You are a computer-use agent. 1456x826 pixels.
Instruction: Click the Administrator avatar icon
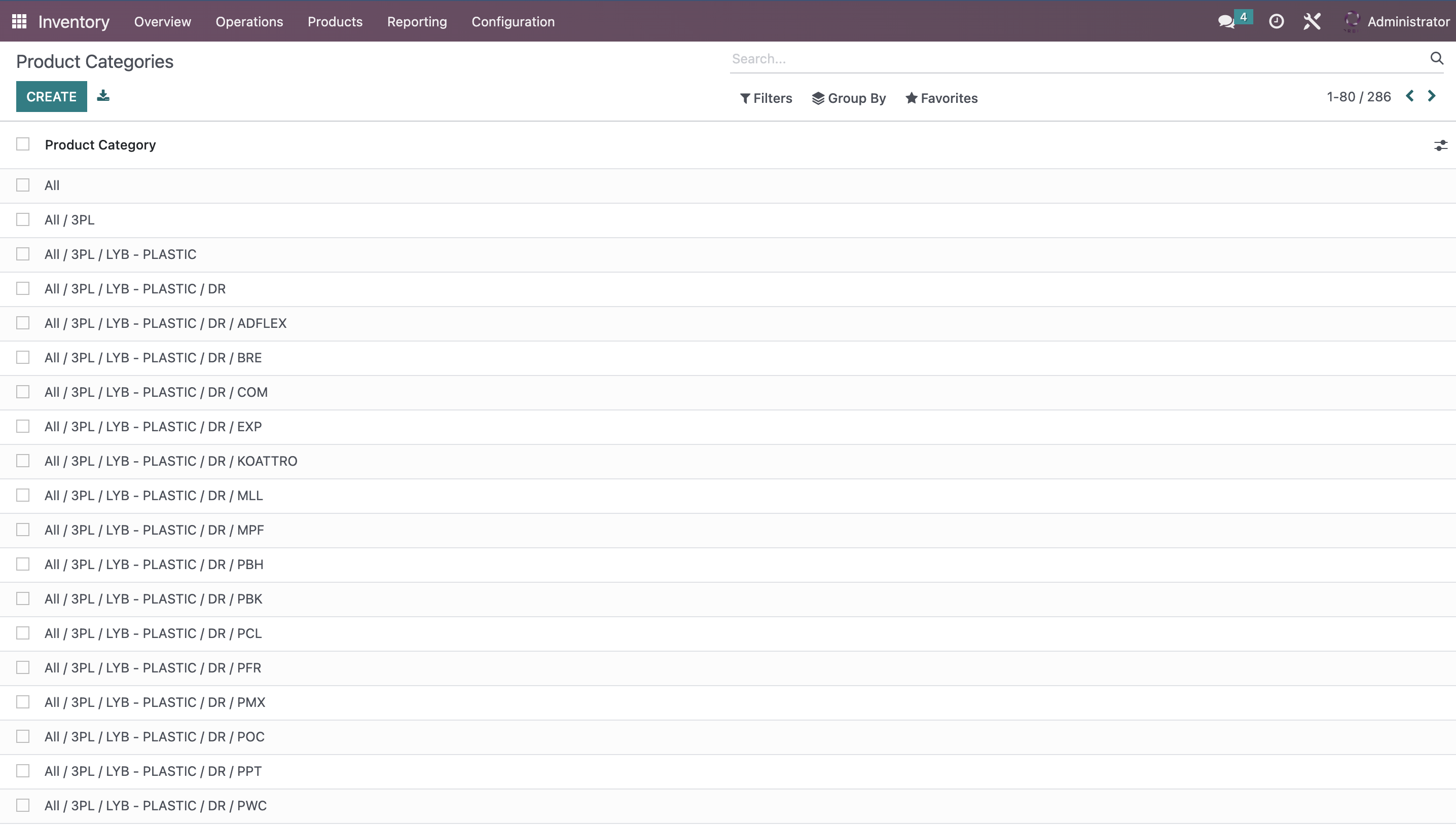tap(1352, 22)
